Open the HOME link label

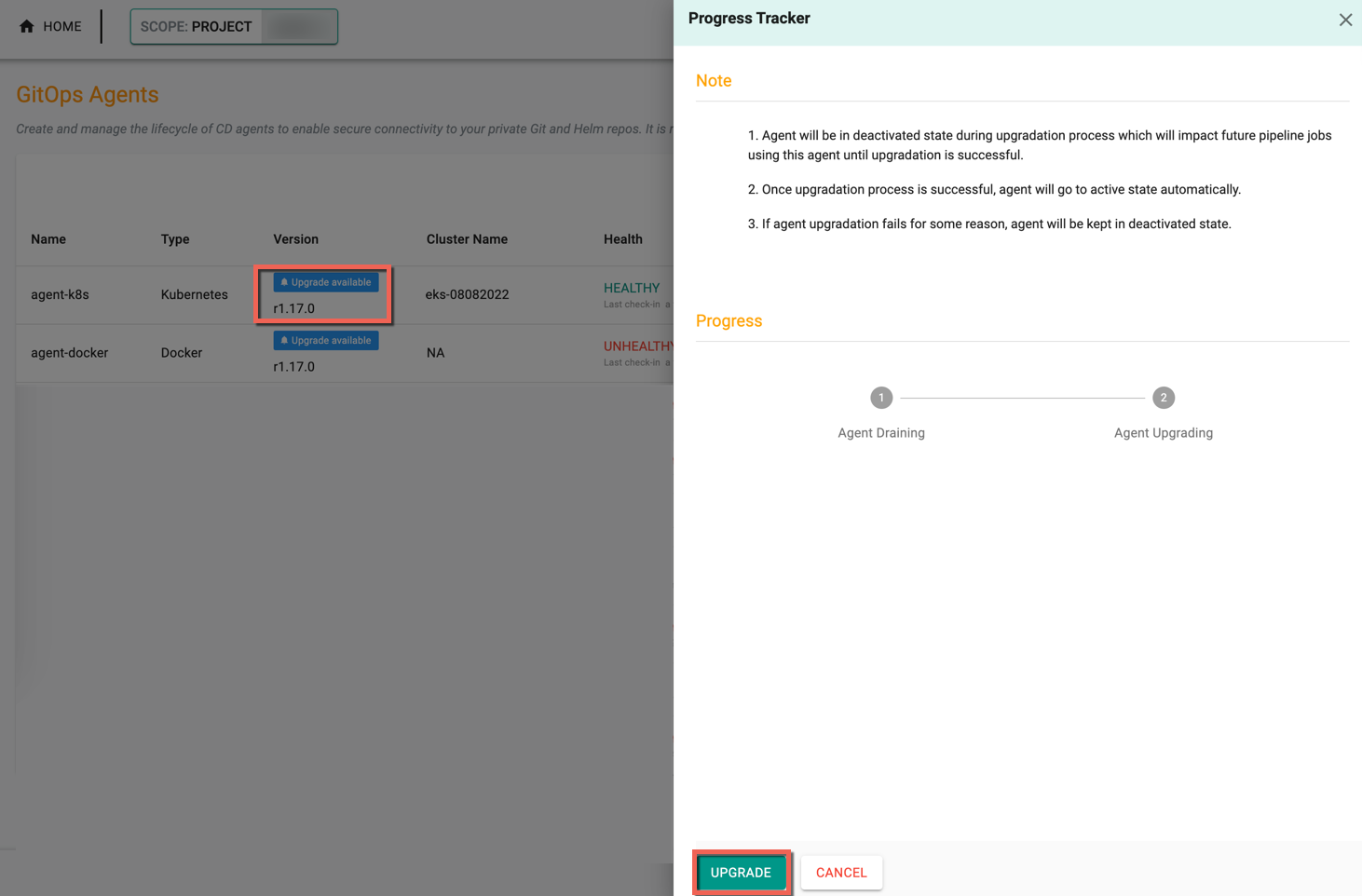(x=62, y=27)
